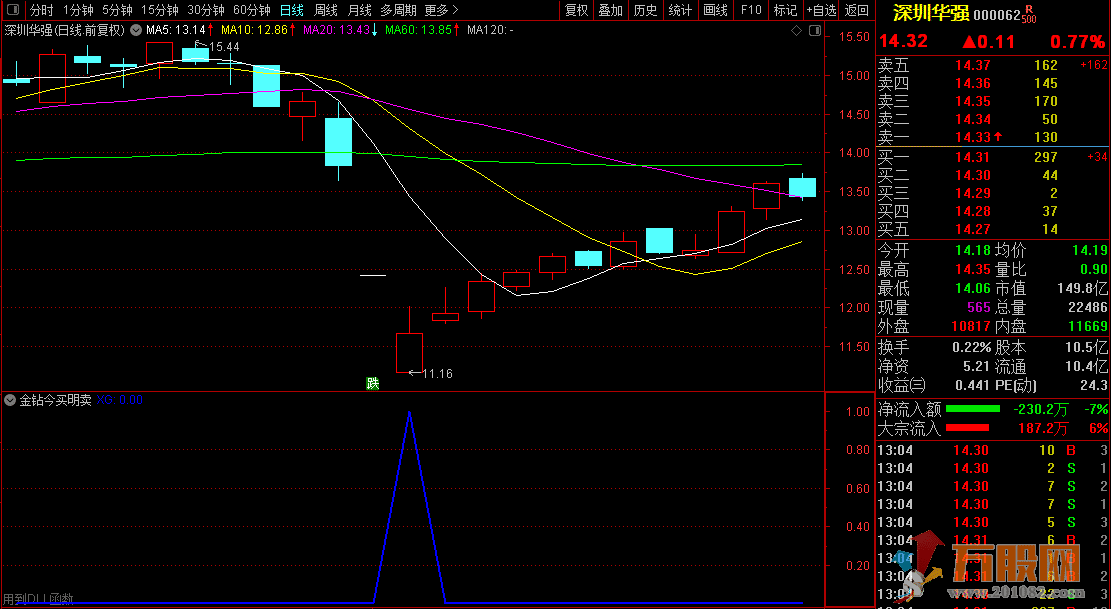The width and height of the screenshot is (1111, 609).
Task: Click the 0.77% change percentage
Action: point(1078,41)
